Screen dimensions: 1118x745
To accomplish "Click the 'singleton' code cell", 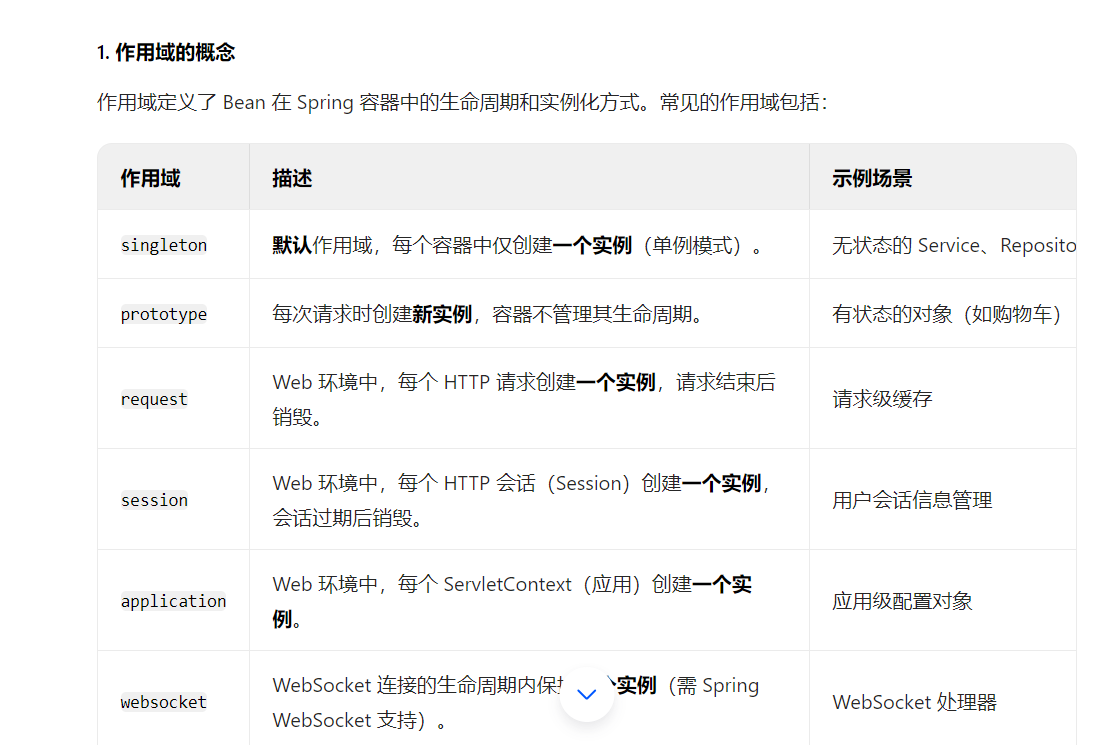I will point(164,245).
